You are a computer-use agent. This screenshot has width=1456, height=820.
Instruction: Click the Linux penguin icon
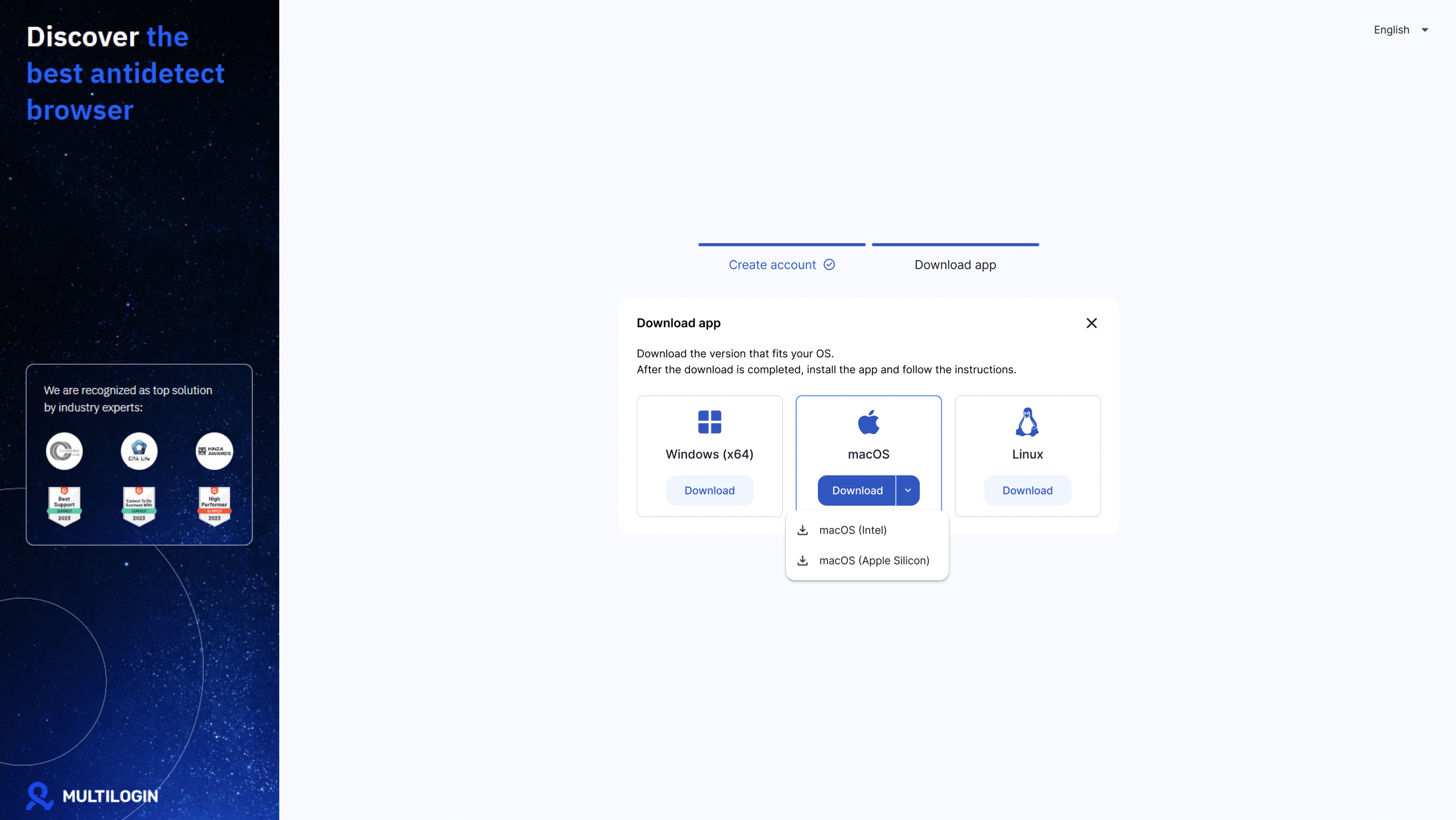[x=1027, y=421]
